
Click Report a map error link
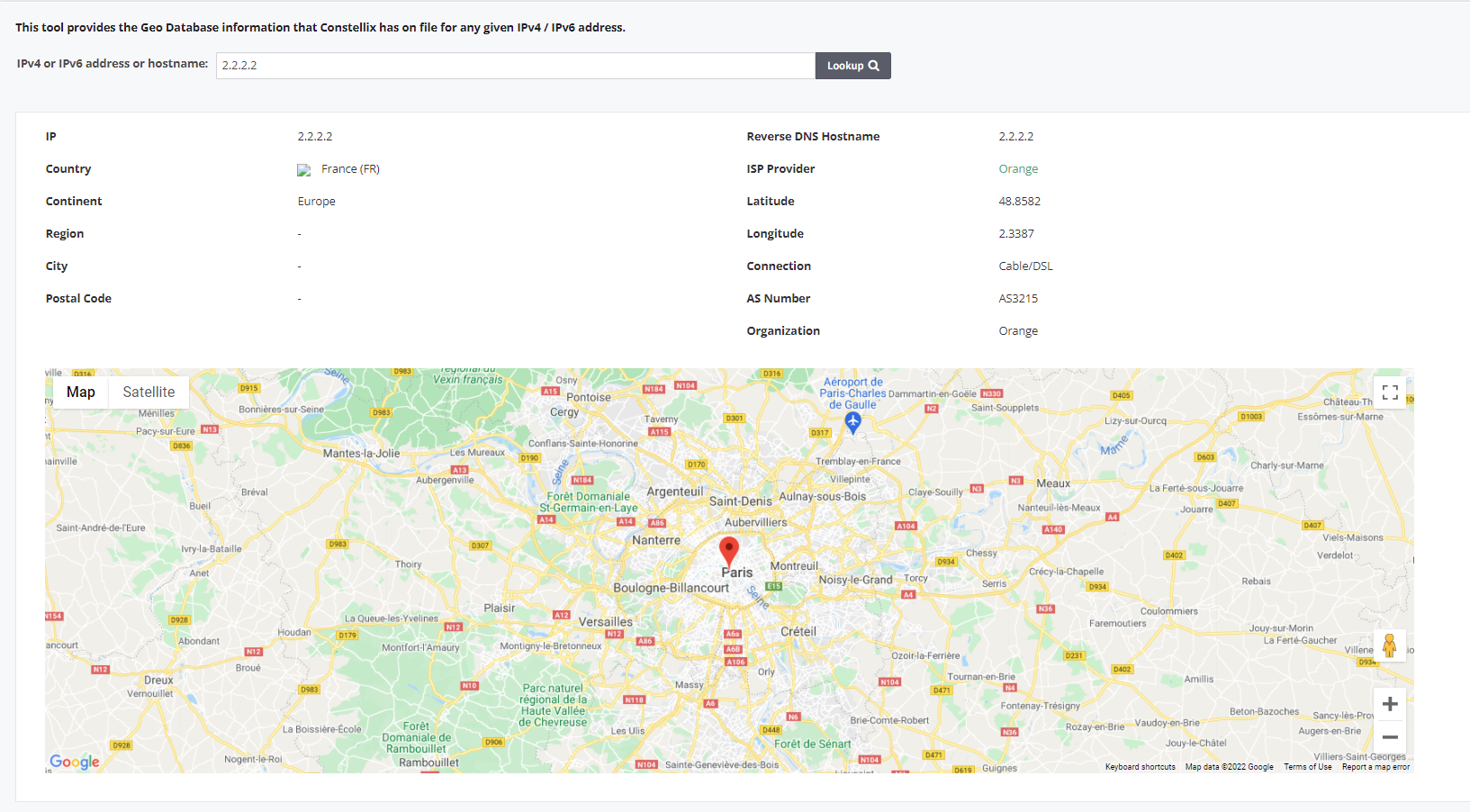(1375, 767)
